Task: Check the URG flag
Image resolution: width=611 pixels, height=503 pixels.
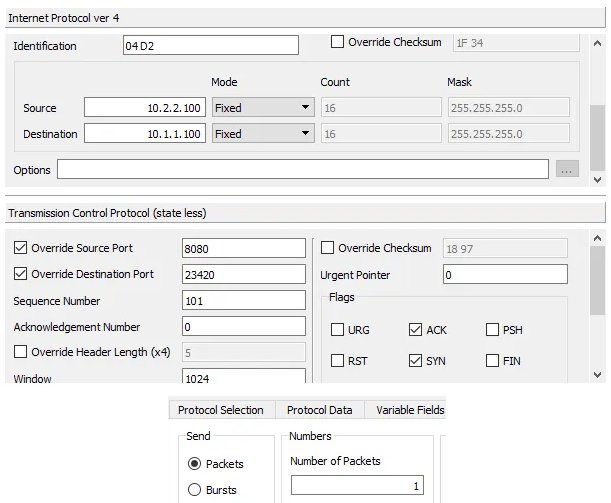Action: (x=337, y=330)
